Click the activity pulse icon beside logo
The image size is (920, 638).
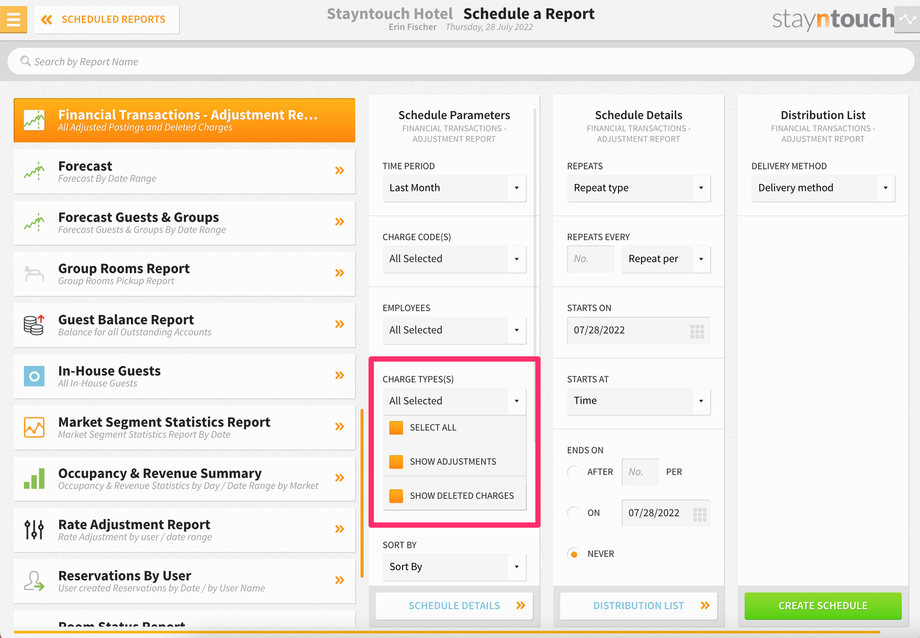click(907, 19)
